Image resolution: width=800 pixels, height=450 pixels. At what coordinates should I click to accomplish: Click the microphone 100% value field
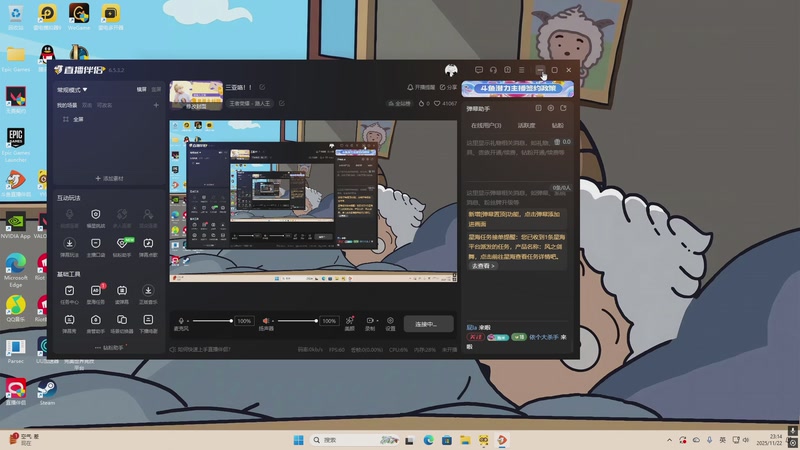pyautogui.click(x=244, y=321)
